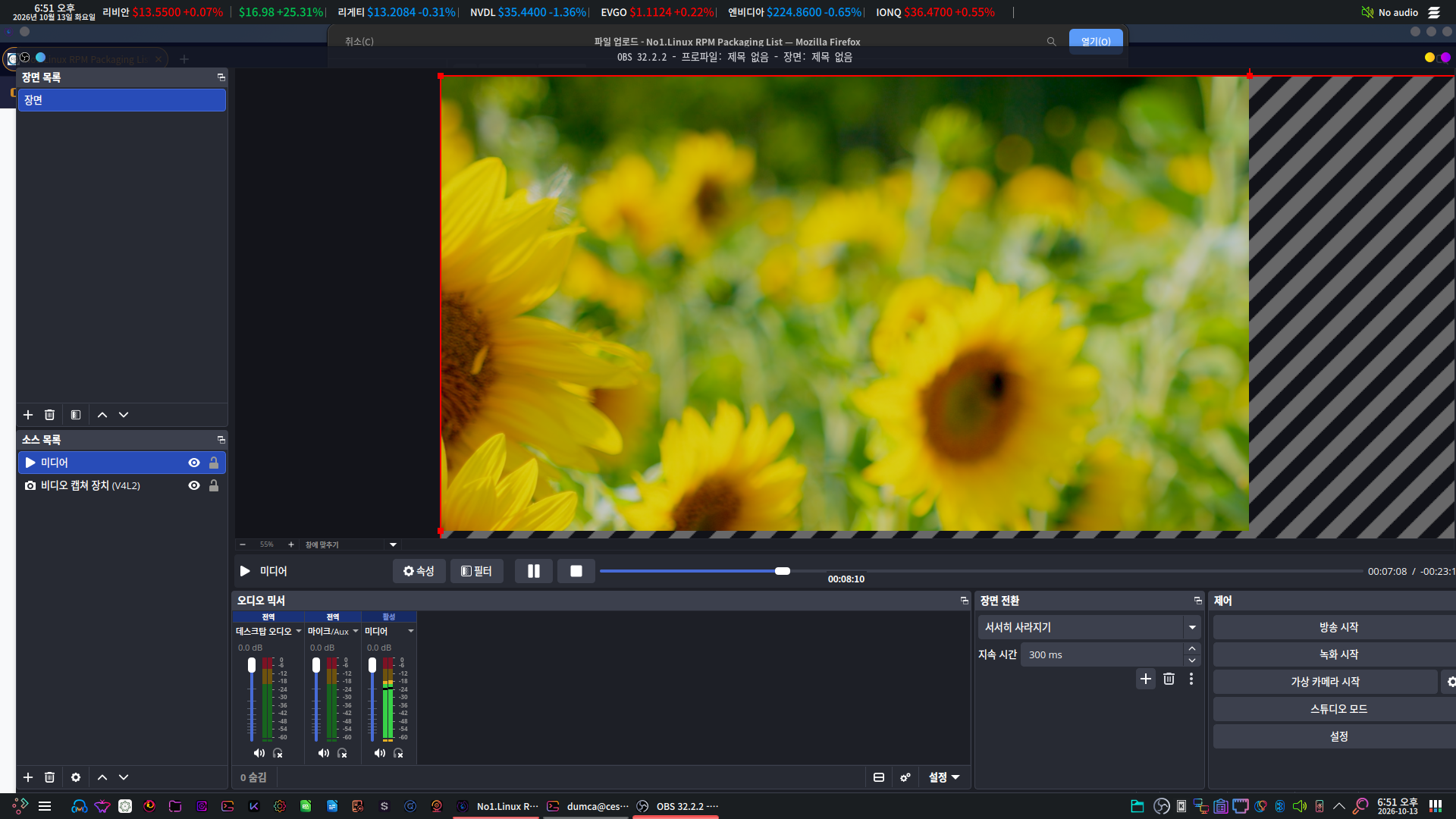Viewport: 1456px width, 819px height.
Task: Mute the 마이크/Aux channel
Action: [324, 753]
